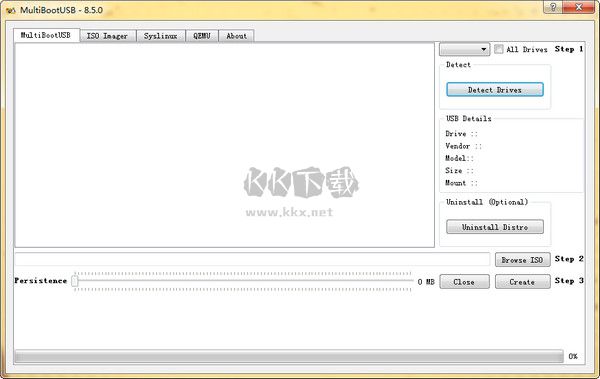
Task: Switch to the MultiBootUSB tab
Action: pyautogui.click(x=46, y=35)
